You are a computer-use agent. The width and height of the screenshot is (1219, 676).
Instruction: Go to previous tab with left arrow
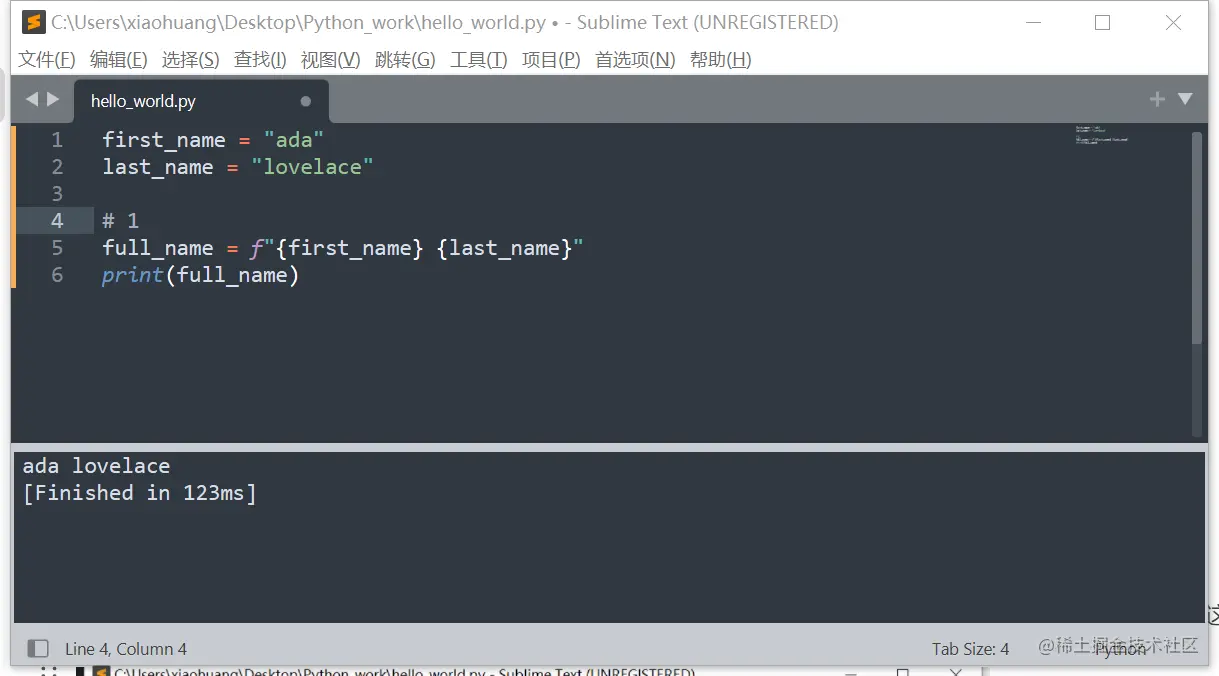[x=31, y=99]
